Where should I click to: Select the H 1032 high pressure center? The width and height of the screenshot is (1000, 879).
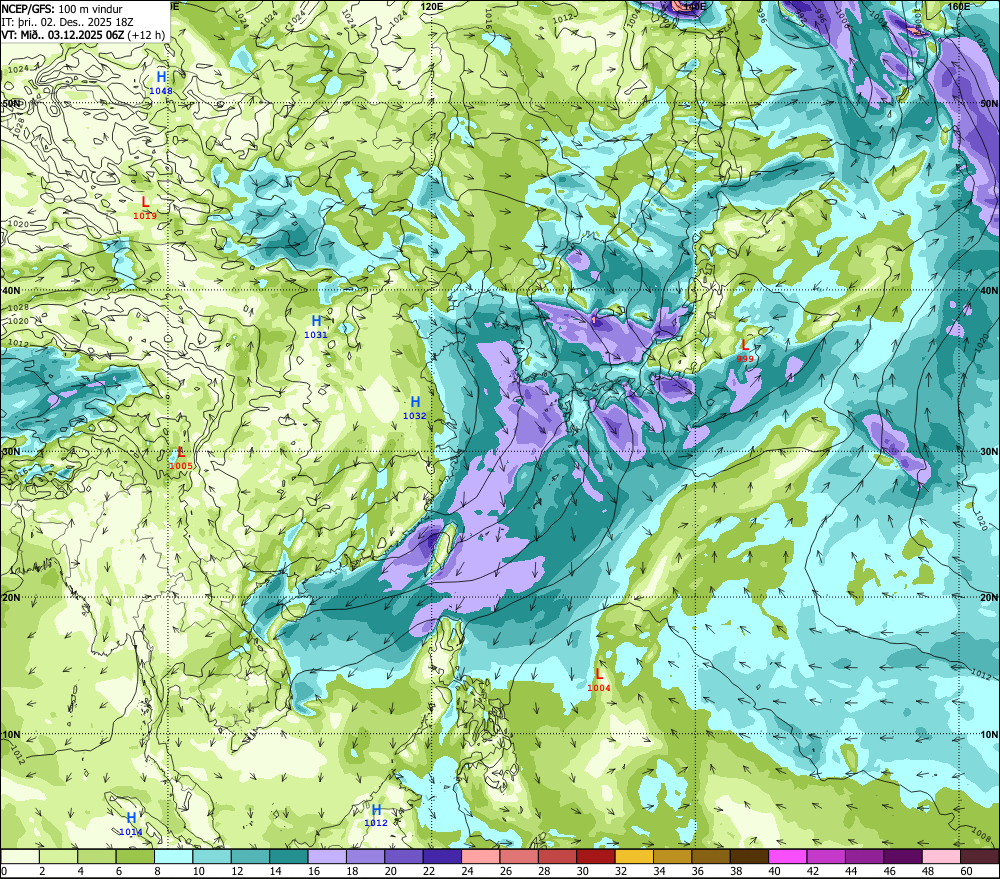[x=415, y=408]
